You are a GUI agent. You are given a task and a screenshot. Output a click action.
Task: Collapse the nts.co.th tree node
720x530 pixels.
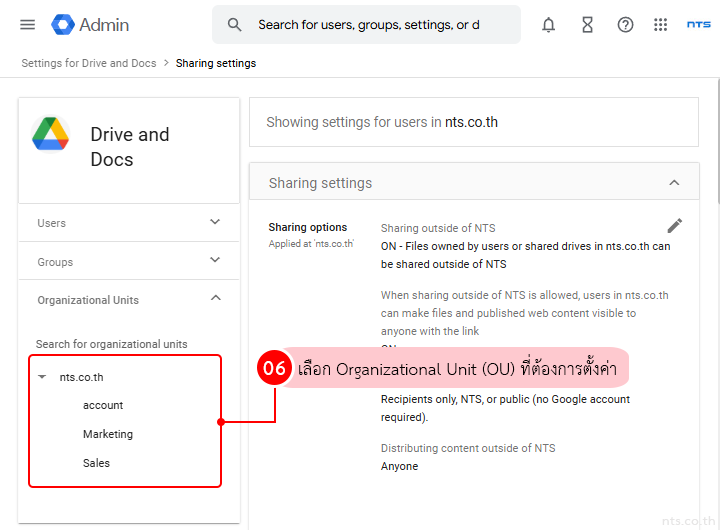click(x=42, y=377)
